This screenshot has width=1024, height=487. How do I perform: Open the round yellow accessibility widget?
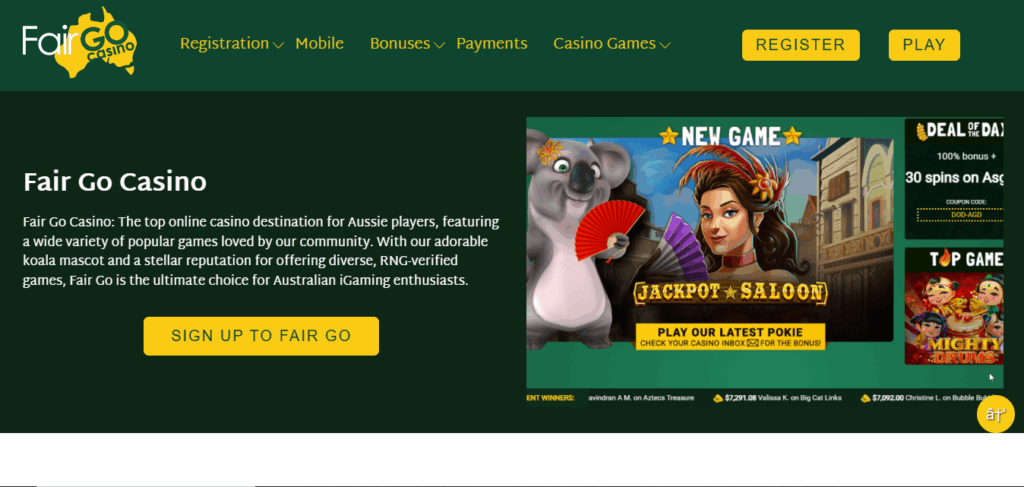(995, 413)
